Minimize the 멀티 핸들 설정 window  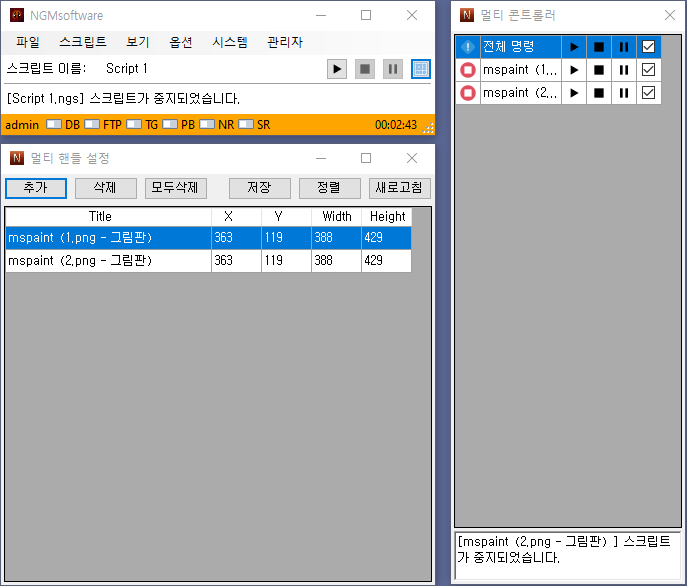pos(321,158)
